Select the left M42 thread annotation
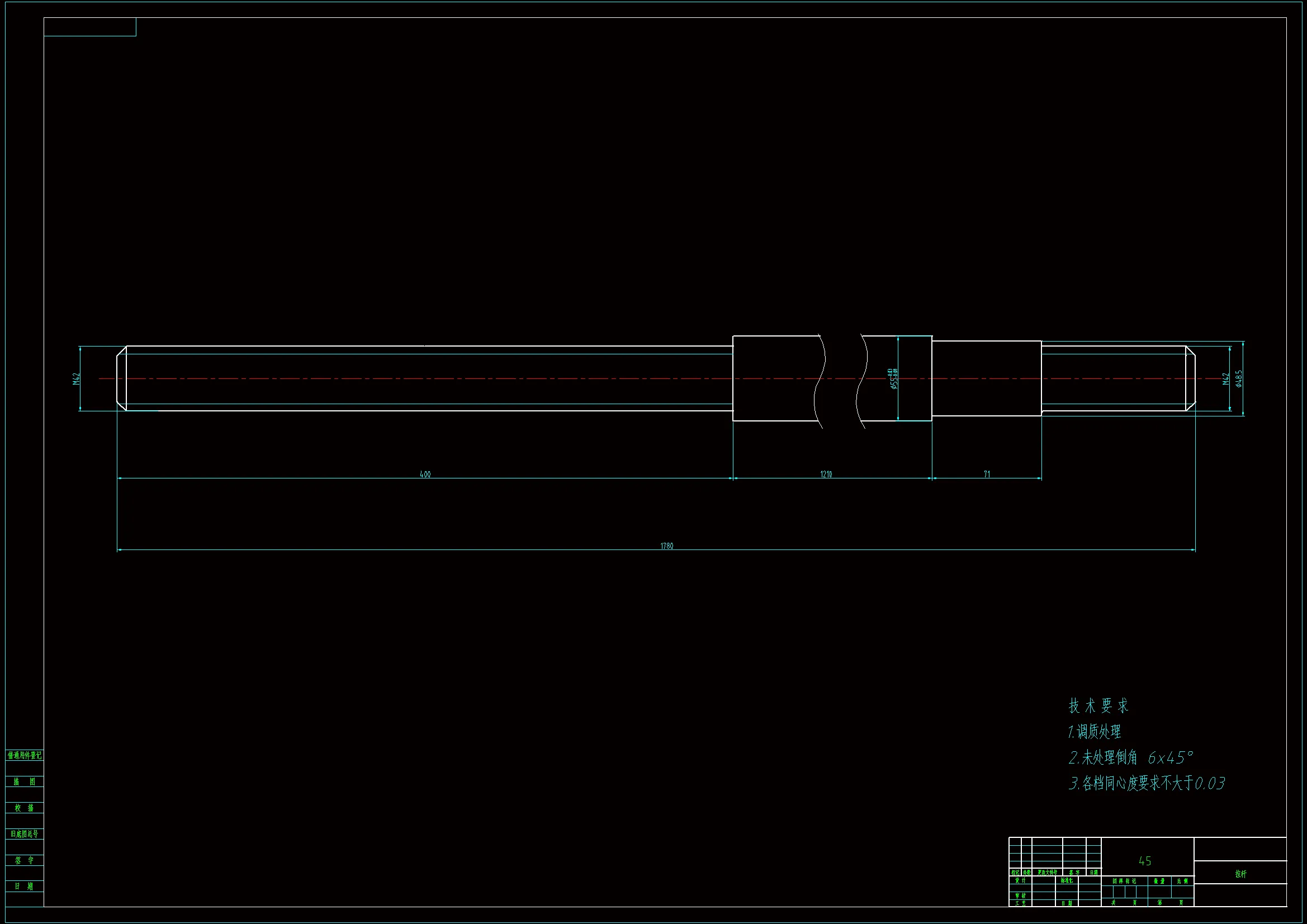This screenshot has width=1307, height=924. click(76, 378)
